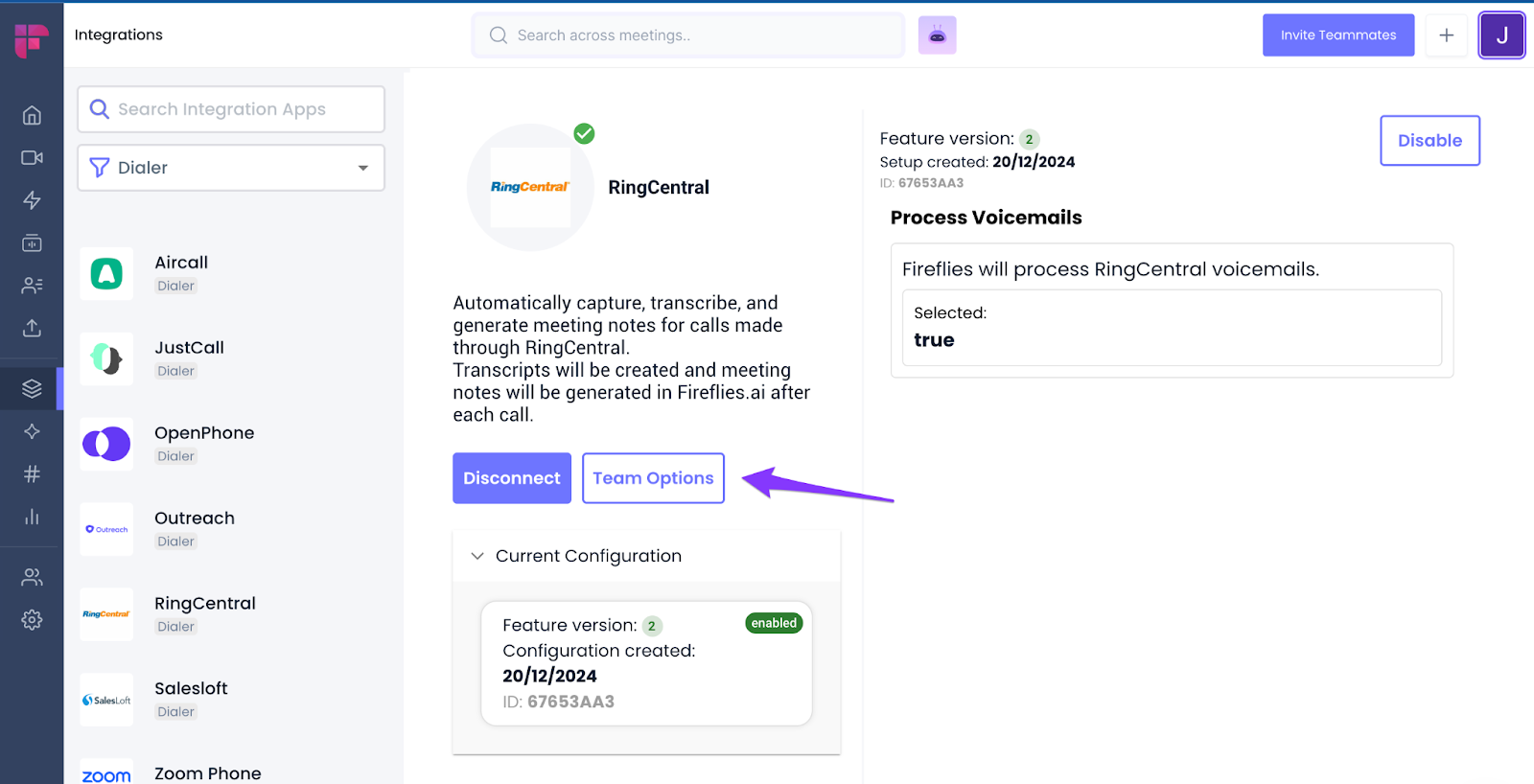The width and height of the screenshot is (1534, 784).
Task: Click the lightning bolt sidebar icon
Action: pos(32,200)
